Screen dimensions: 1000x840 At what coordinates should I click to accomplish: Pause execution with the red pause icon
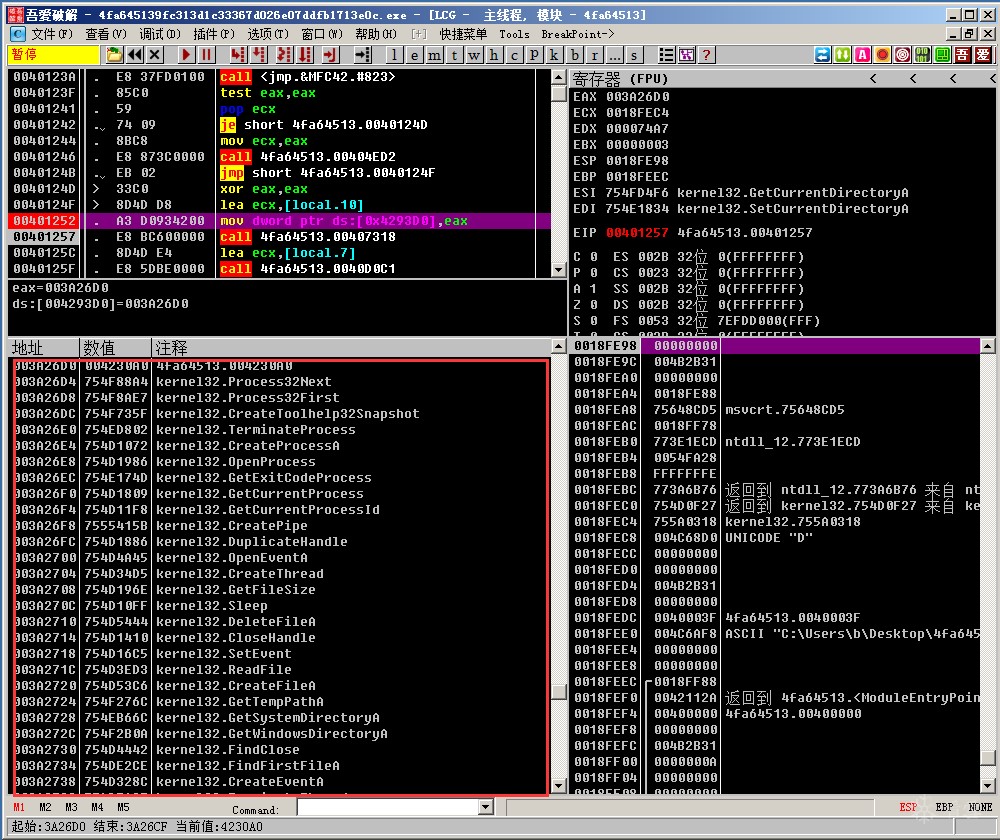coord(206,55)
